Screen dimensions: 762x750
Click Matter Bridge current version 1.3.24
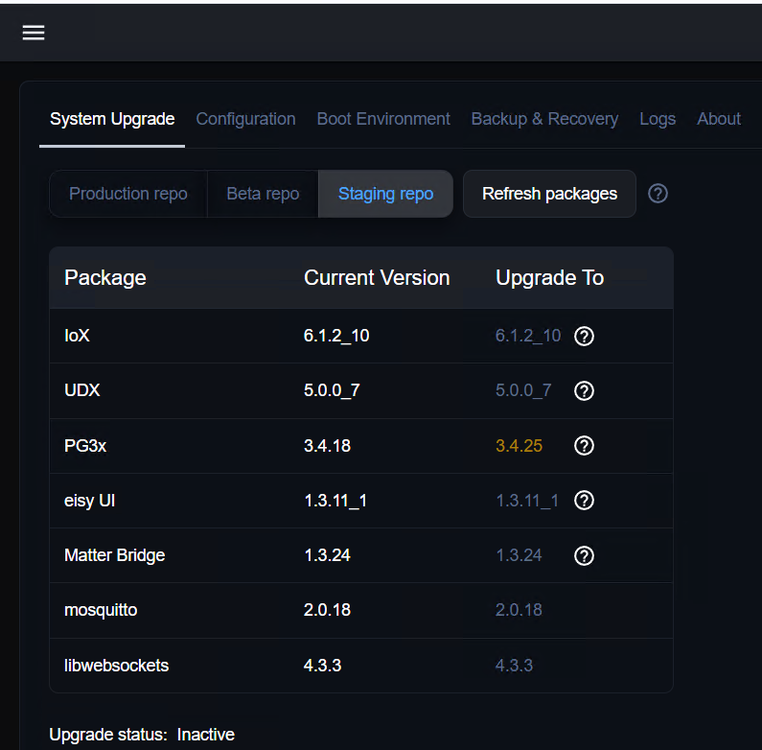point(327,555)
